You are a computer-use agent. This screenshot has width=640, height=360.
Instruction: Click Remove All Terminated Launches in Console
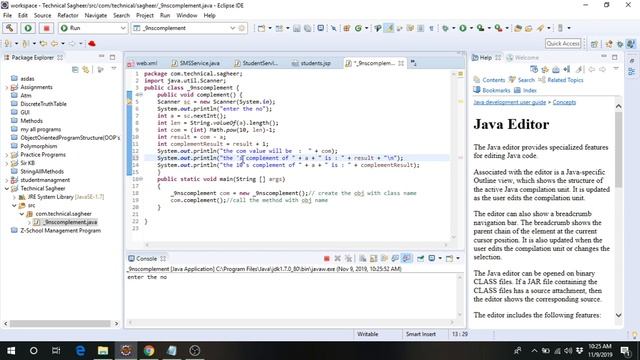tap(348, 258)
